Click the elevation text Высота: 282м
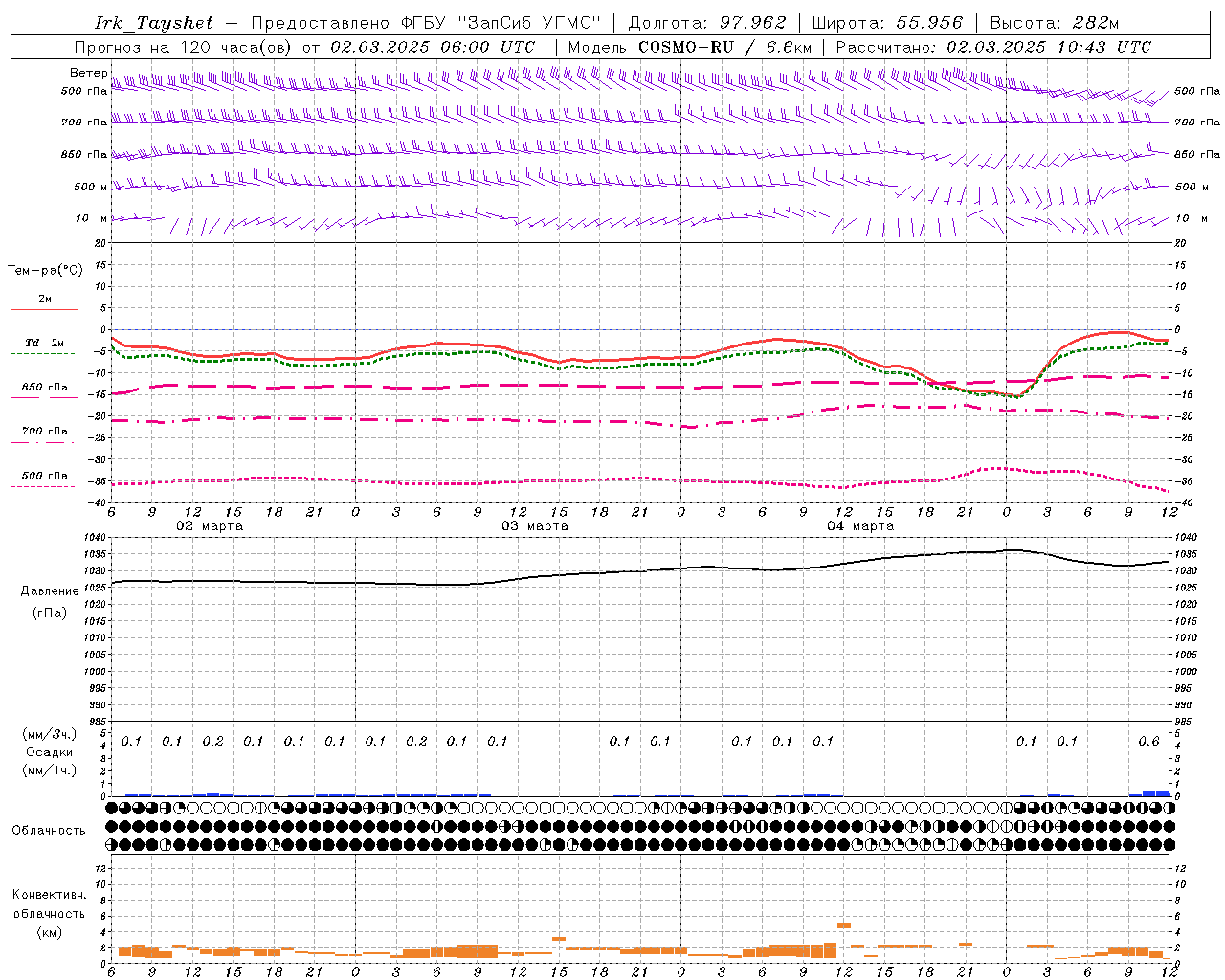Image resolution: width=1225 pixels, height=980 pixels. [x=1054, y=23]
